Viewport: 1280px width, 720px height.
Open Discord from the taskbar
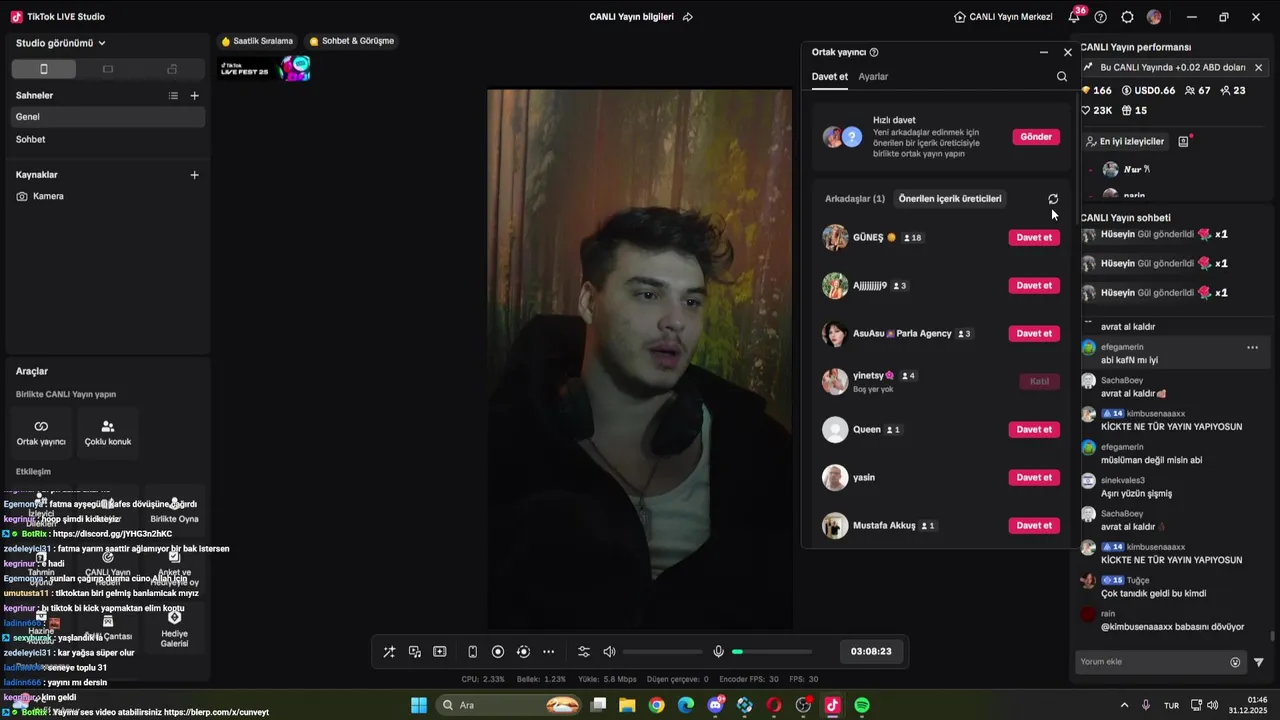pos(715,705)
